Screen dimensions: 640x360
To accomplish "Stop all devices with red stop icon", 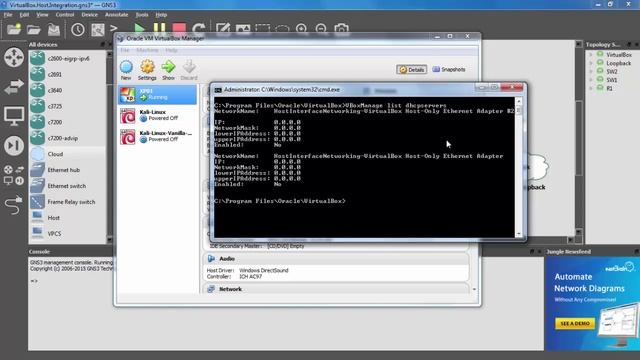I will point(179,28).
